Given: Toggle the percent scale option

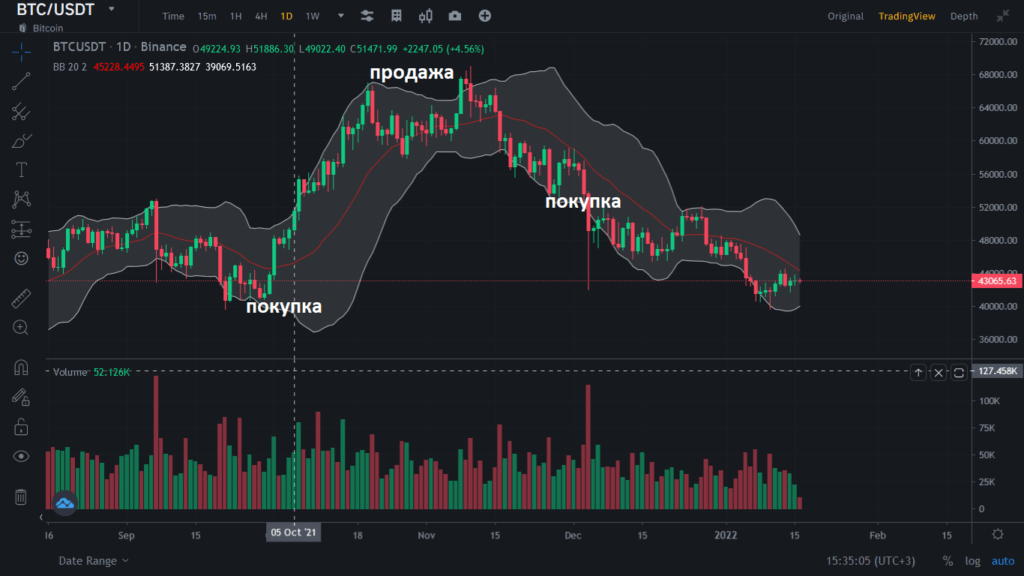Looking at the screenshot, I should [x=947, y=561].
